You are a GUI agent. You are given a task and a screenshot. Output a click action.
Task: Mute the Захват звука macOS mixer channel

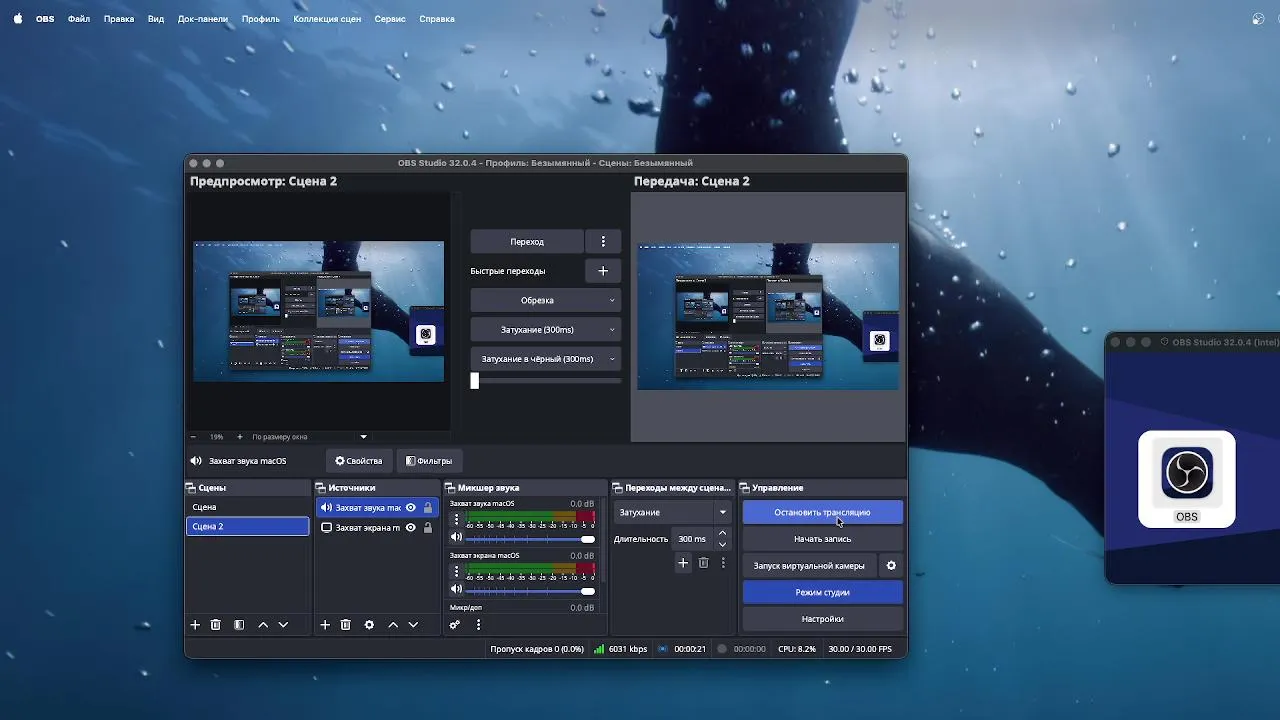[x=457, y=538]
